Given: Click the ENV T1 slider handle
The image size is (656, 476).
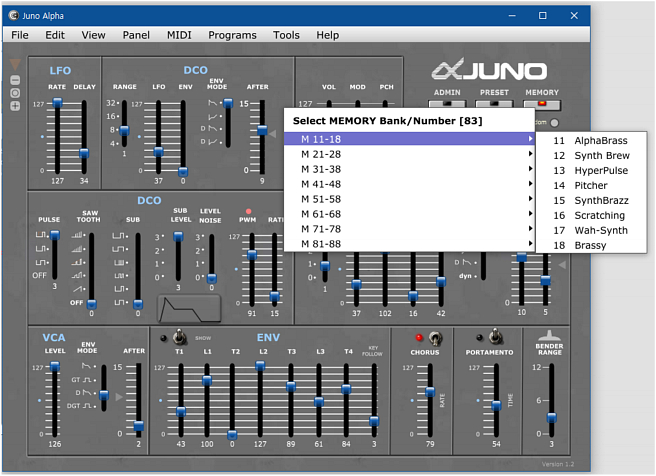Looking at the screenshot, I should pyautogui.click(x=181, y=412).
